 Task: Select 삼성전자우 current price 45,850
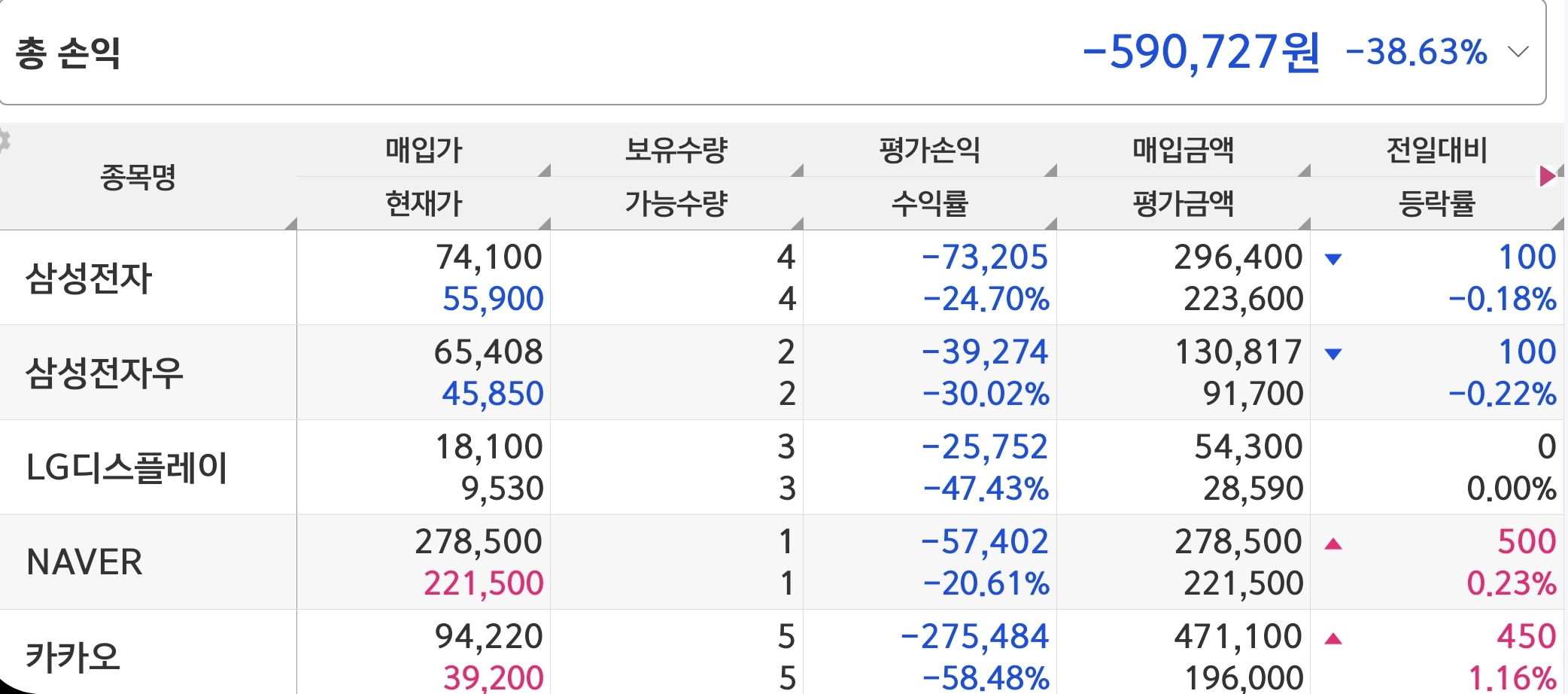pos(493,394)
